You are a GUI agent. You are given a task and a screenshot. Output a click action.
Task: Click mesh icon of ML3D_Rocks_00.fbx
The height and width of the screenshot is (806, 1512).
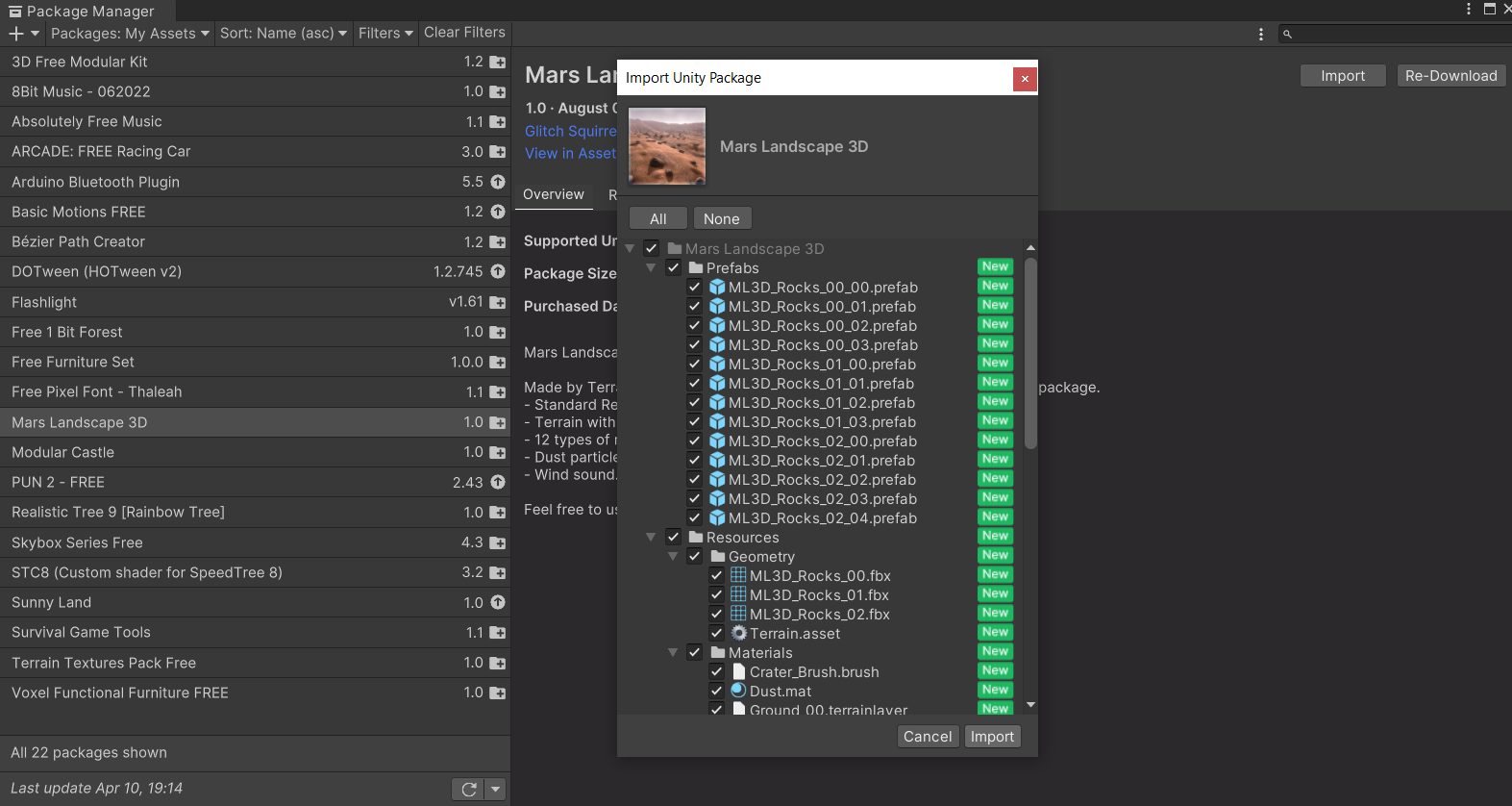coord(738,575)
